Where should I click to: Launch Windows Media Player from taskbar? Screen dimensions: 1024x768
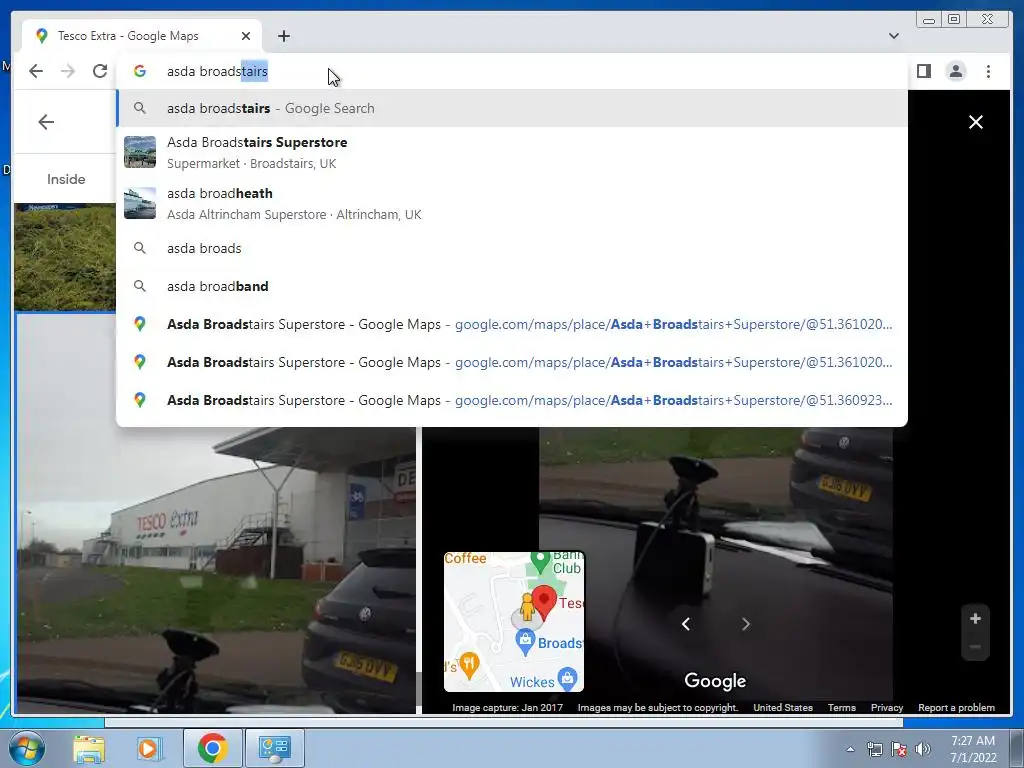point(149,749)
